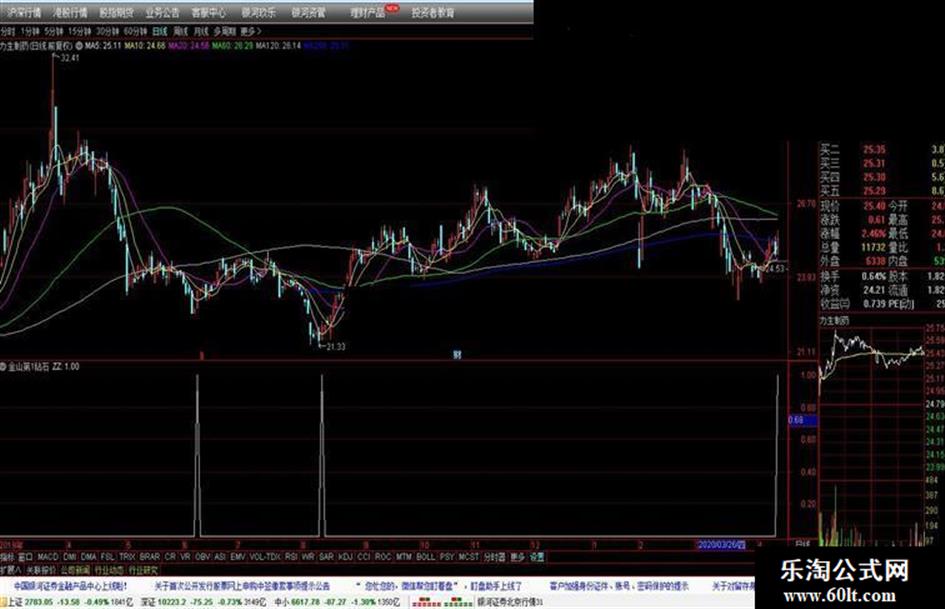Apply the MTM indicator
945x609 pixels.
click(403, 557)
